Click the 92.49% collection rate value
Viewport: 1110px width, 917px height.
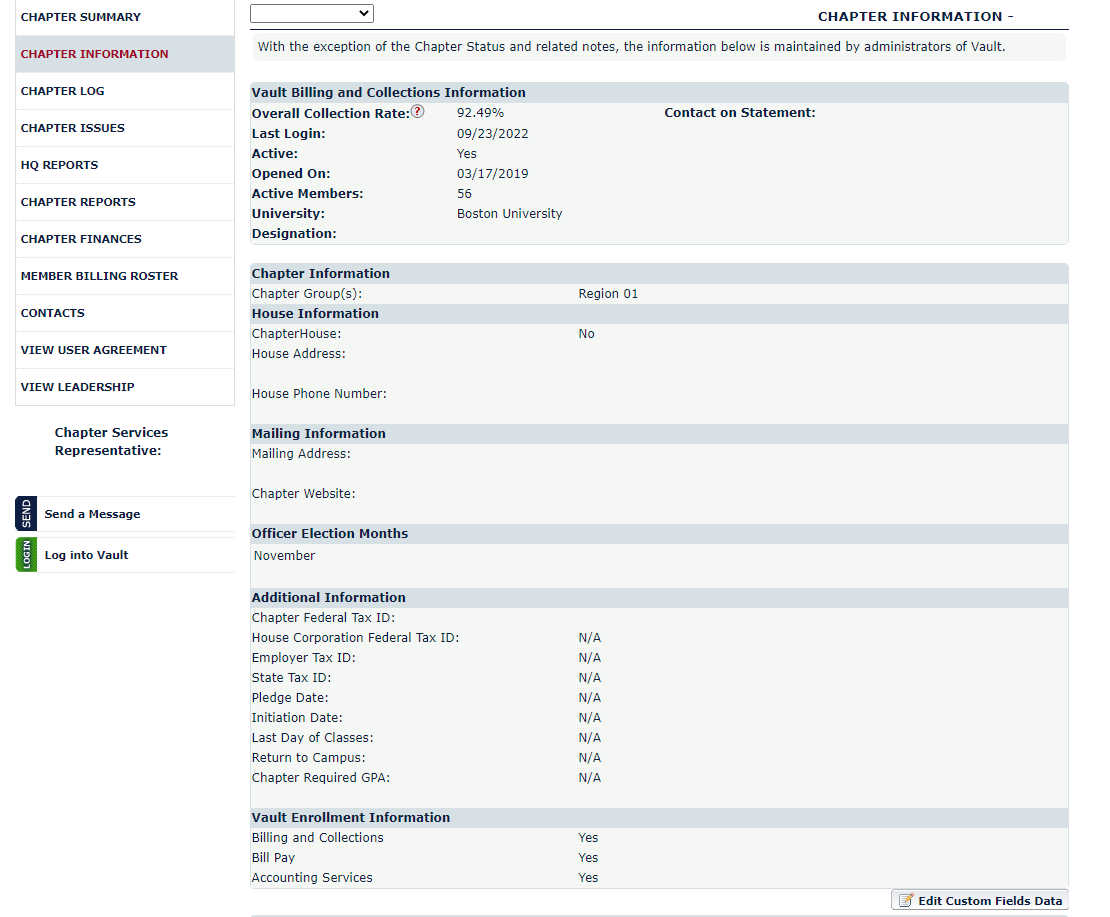click(480, 113)
